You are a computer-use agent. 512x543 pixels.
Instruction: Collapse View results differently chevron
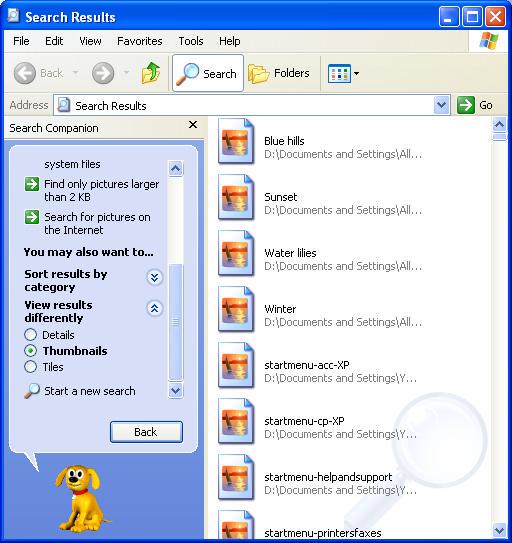tap(155, 308)
